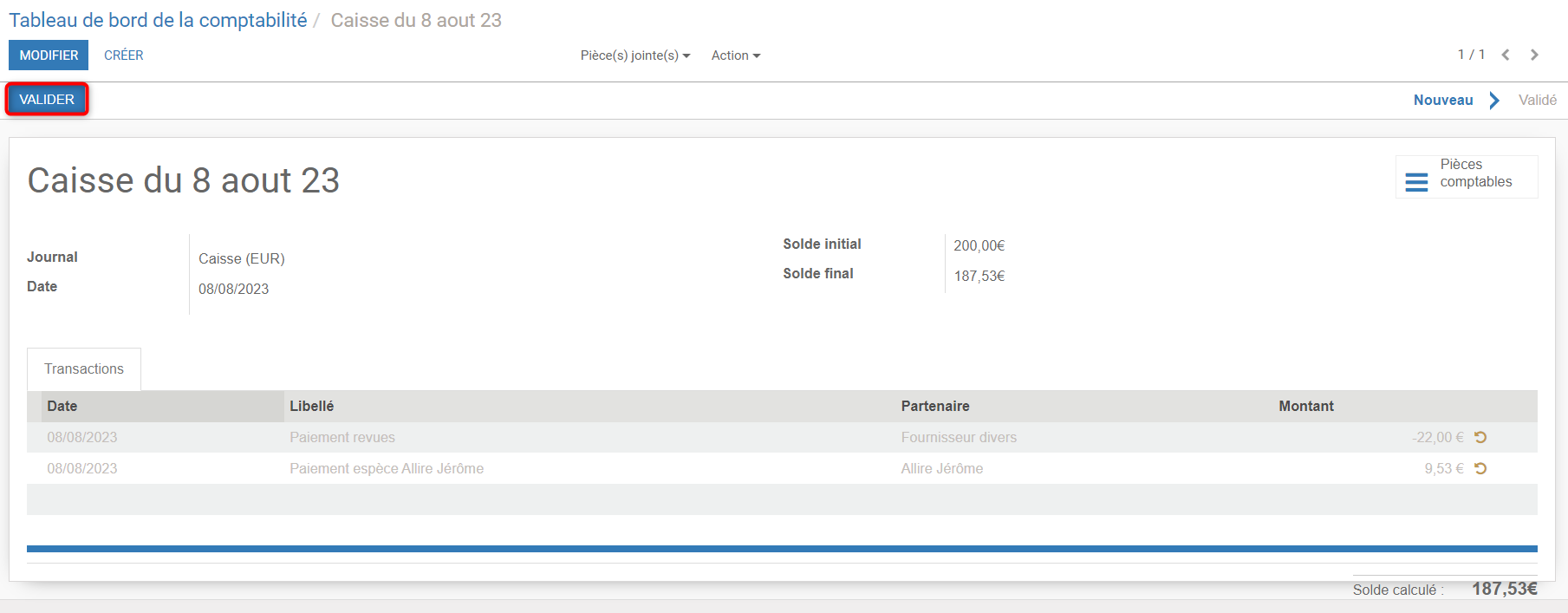Click the Solde calculé total 187,53€

tap(1505, 590)
